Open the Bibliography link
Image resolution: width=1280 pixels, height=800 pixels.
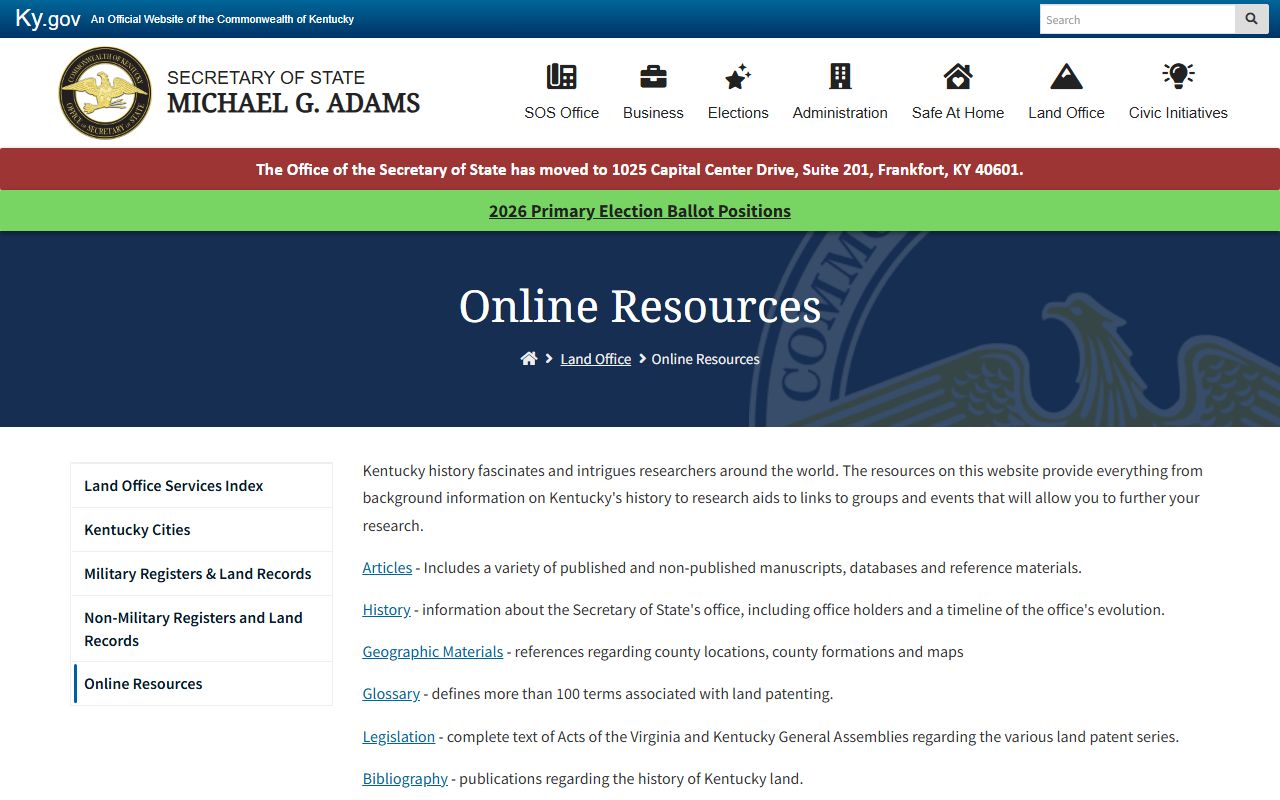[x=405, y=779]
